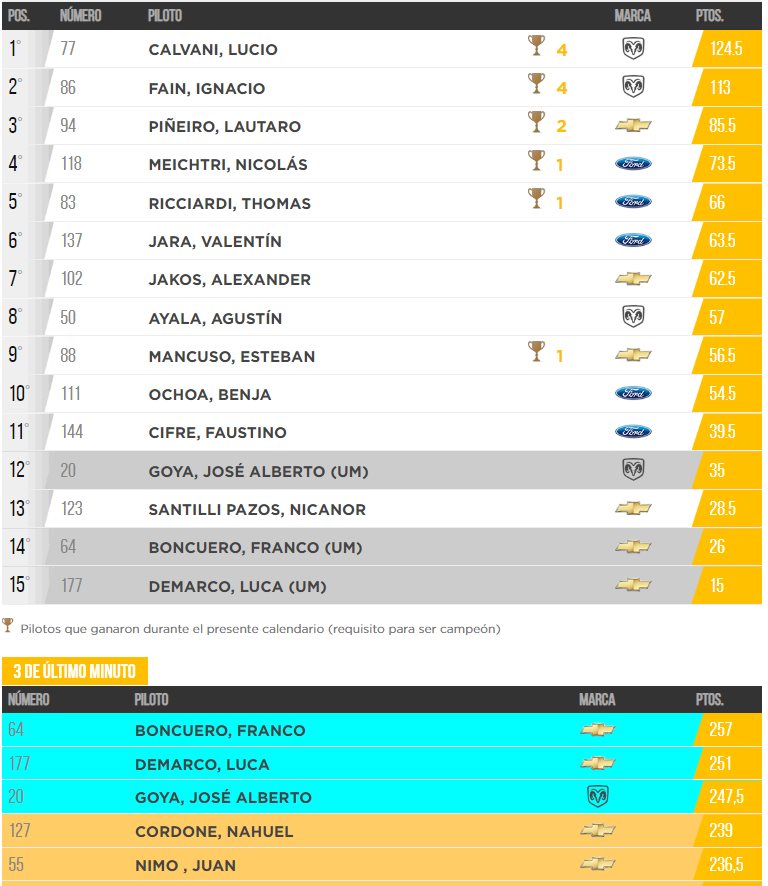This screenshot has height=886, width=768.
Task: Click the RAM logo for Goya in the último minuto table
Action: click(x=598, y=796)
